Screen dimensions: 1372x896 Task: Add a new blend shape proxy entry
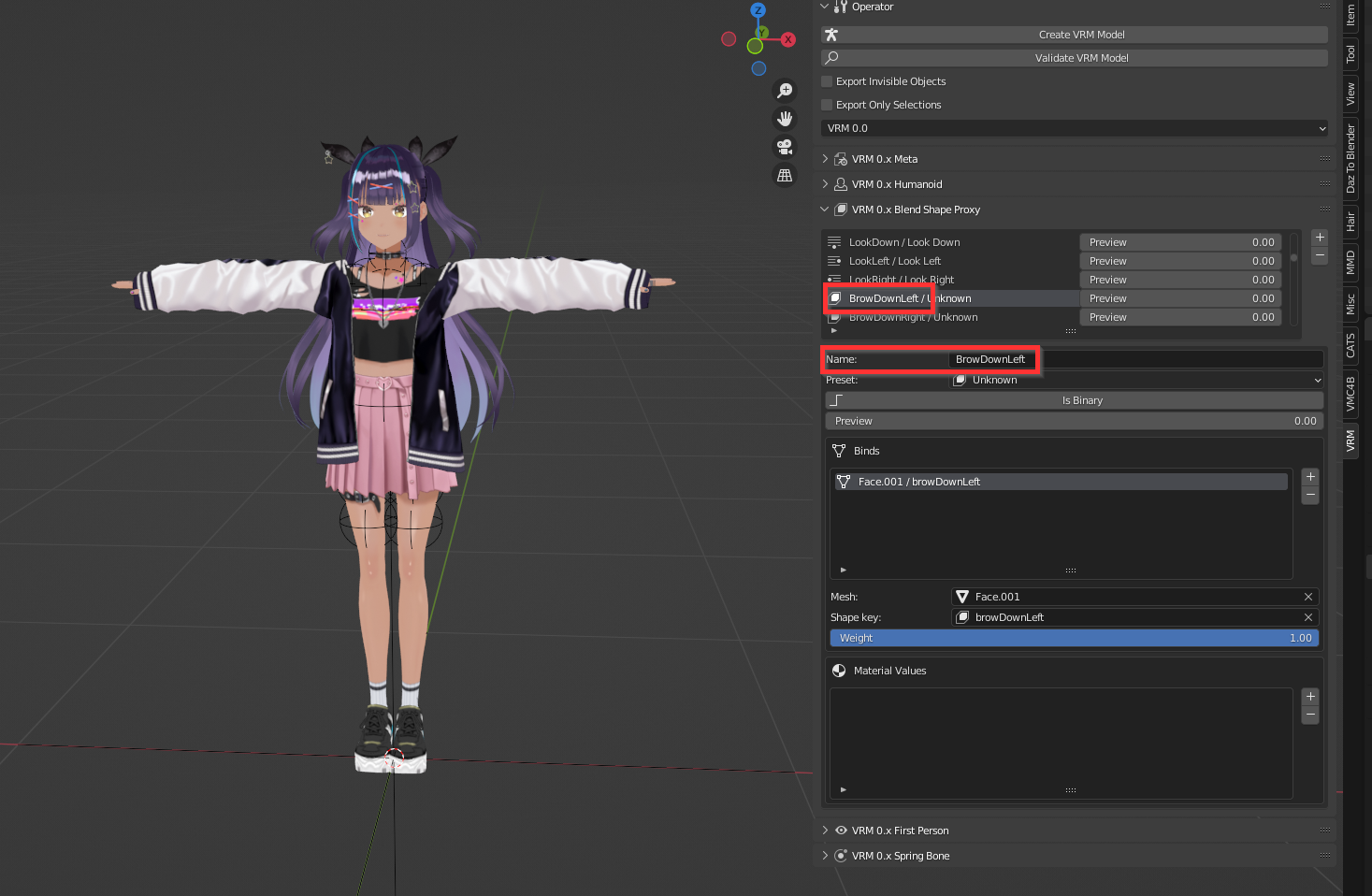[x=1320, y=238]
